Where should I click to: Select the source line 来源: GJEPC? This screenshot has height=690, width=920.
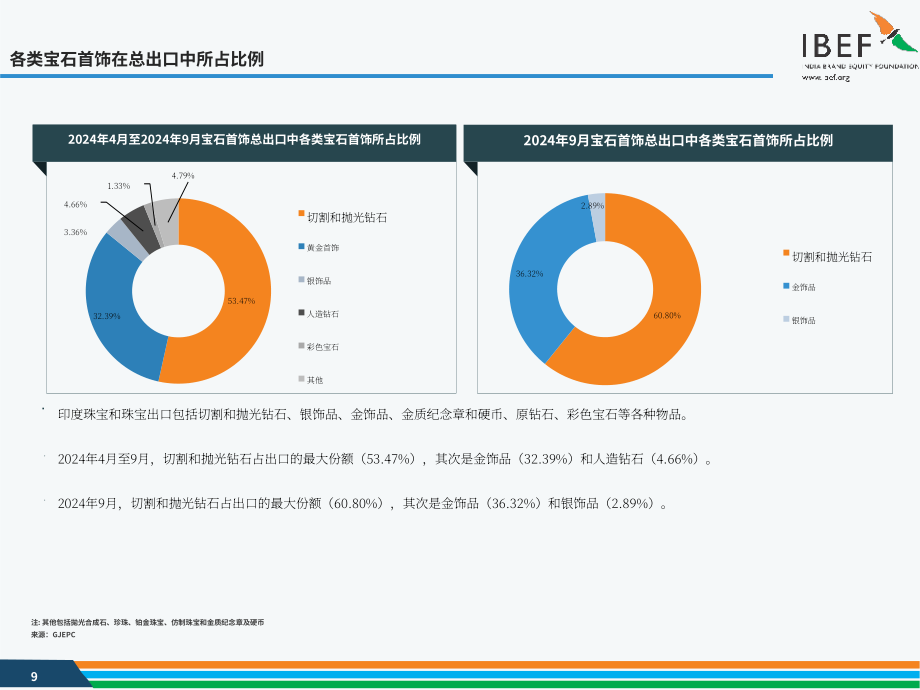53,634
